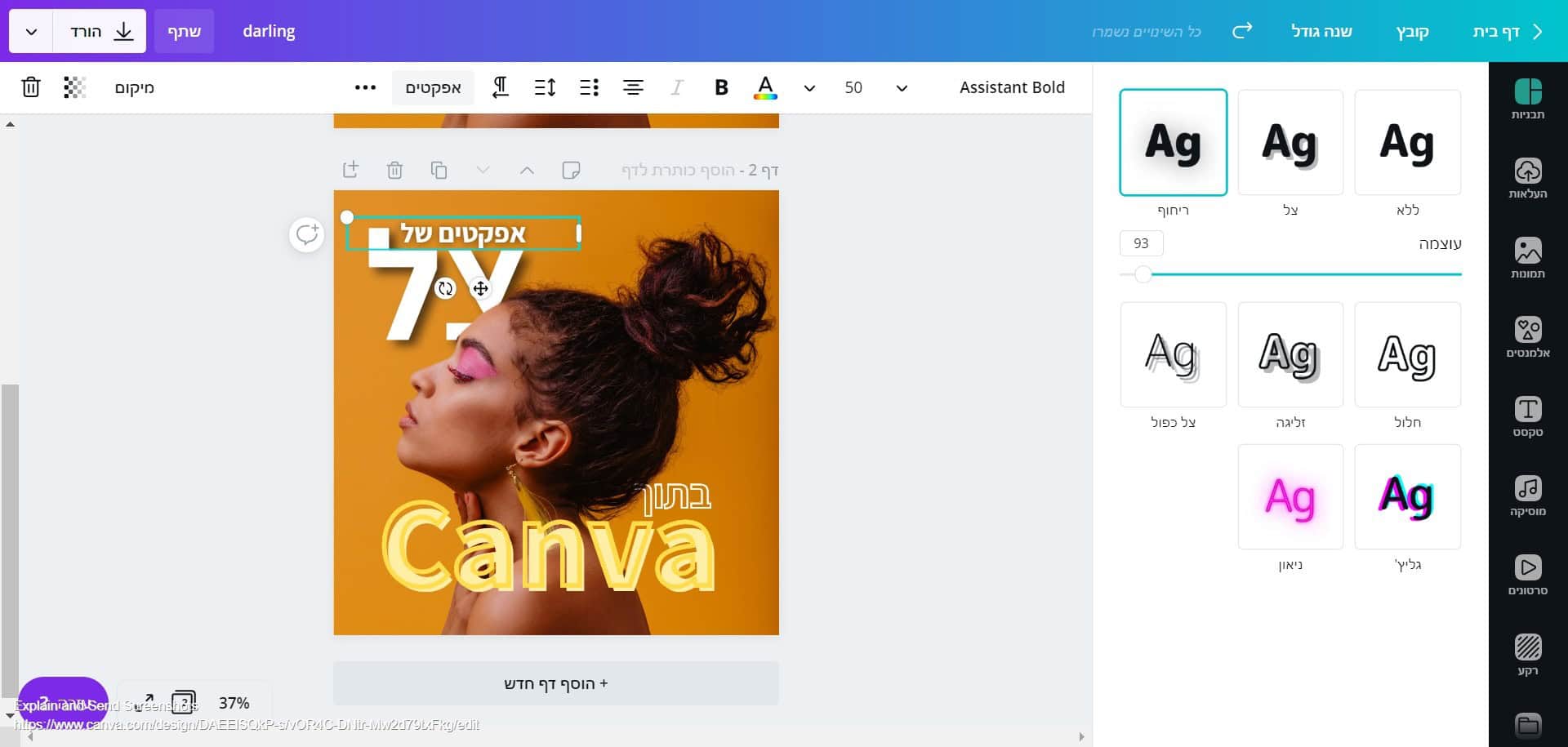Select the None (ללא) text effect
The width and height of the screenshot is (1568, 747).
click(x=1407, y=142)
